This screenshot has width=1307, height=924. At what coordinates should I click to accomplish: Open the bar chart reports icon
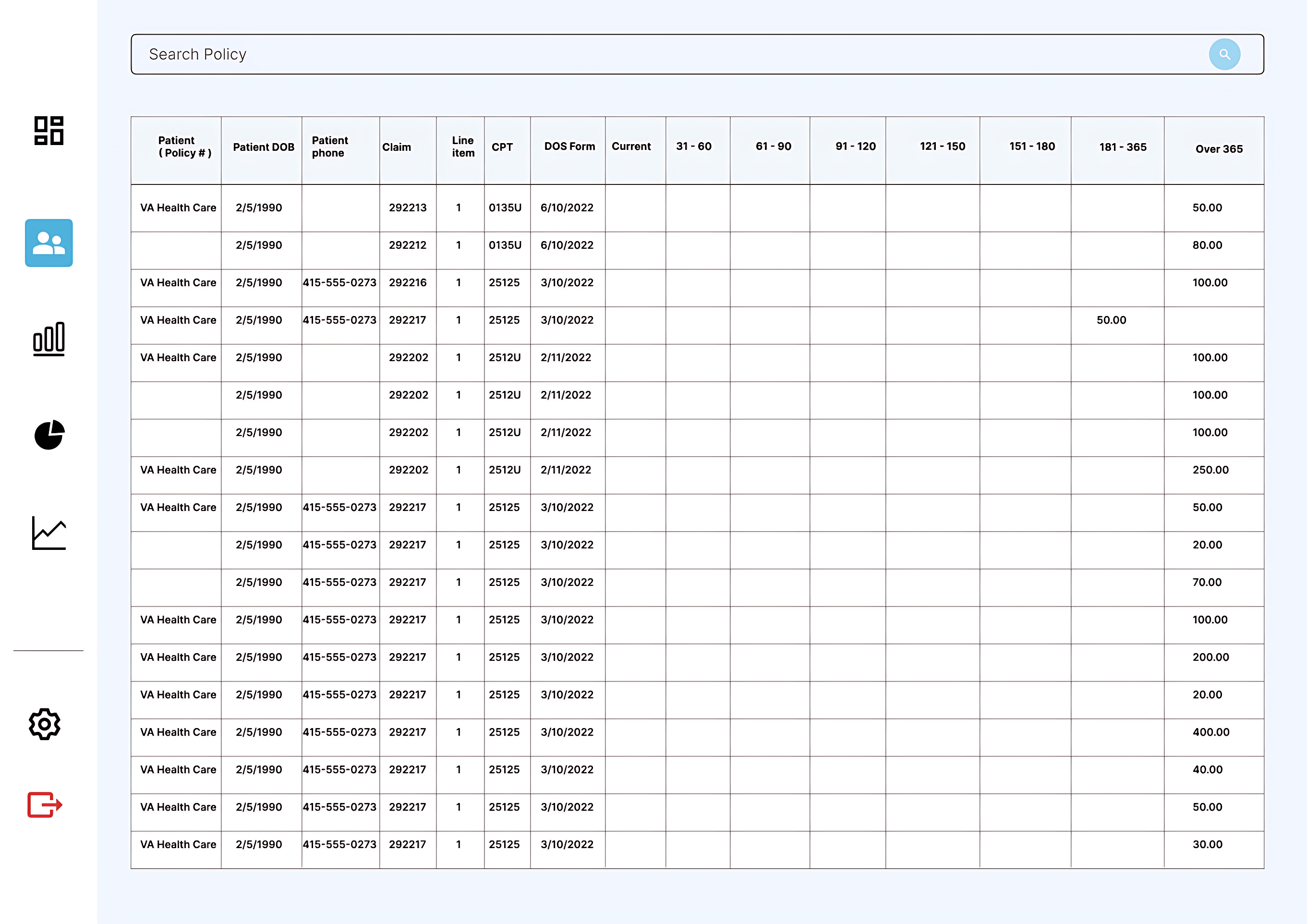[x=49, y=339]
